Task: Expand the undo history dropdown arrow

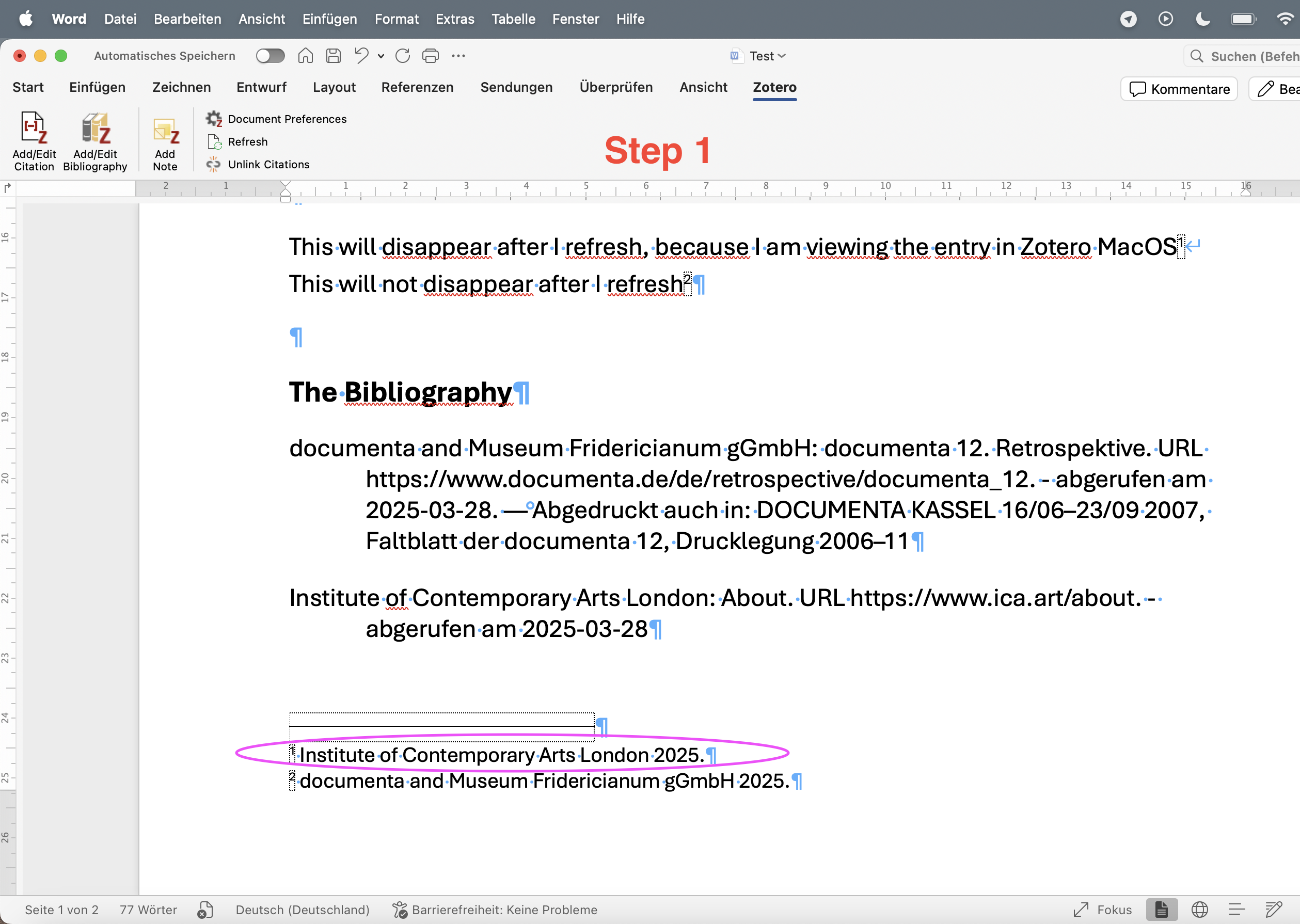Action: (381, 56)
